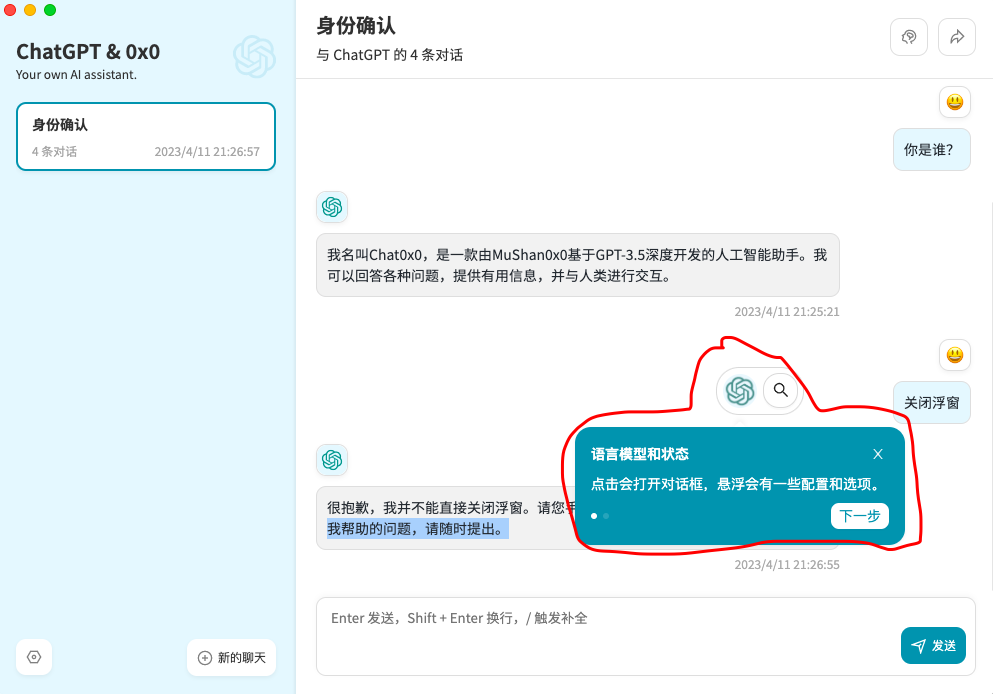The height and width of the screenshot is (694, 993).
Task: Click the smiley avatar beside 关闭浮窗 message
Action: pos(954,355)
